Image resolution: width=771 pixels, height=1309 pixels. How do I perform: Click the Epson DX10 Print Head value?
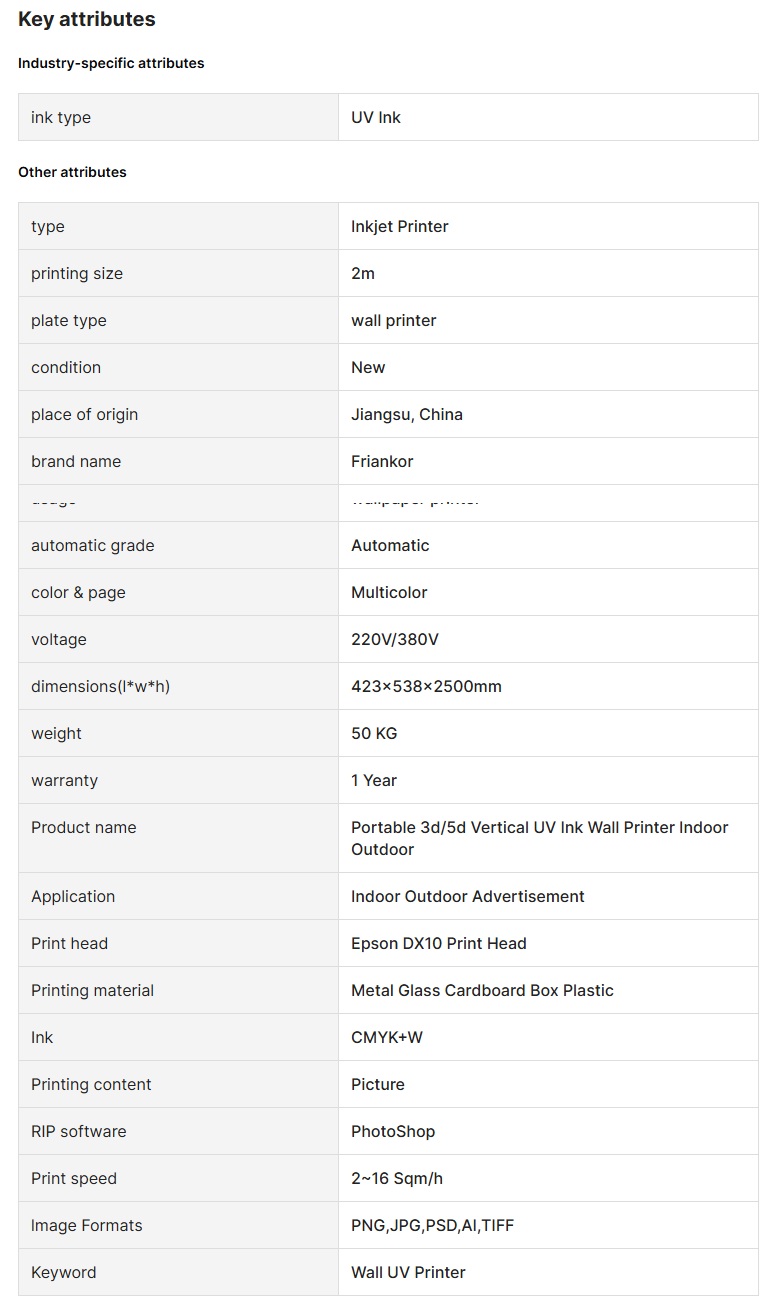coord(438,943)
